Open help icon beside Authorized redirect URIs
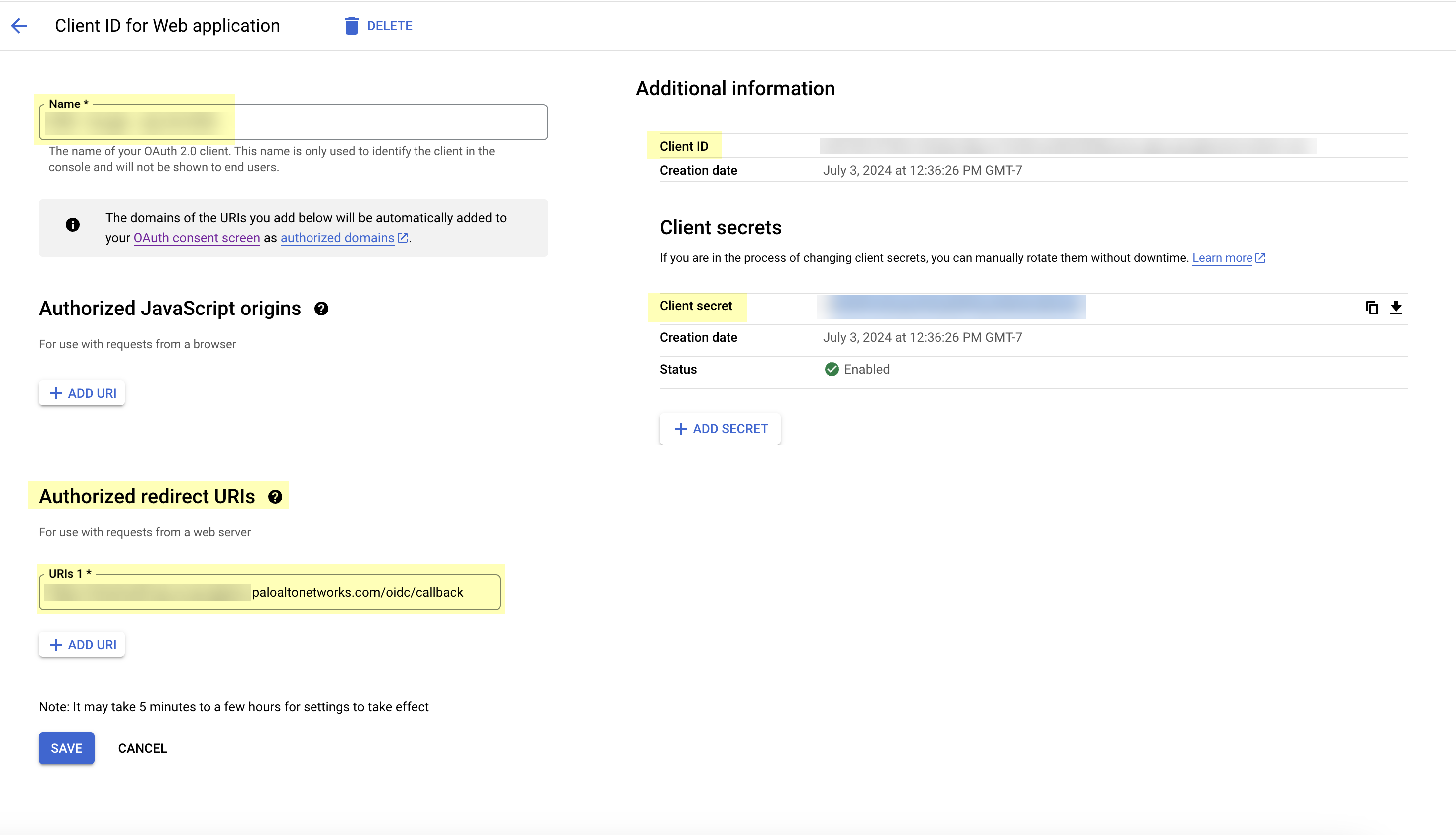Image resolution: width=1456 pixels, height=835 pixels. tap(275, 497)
